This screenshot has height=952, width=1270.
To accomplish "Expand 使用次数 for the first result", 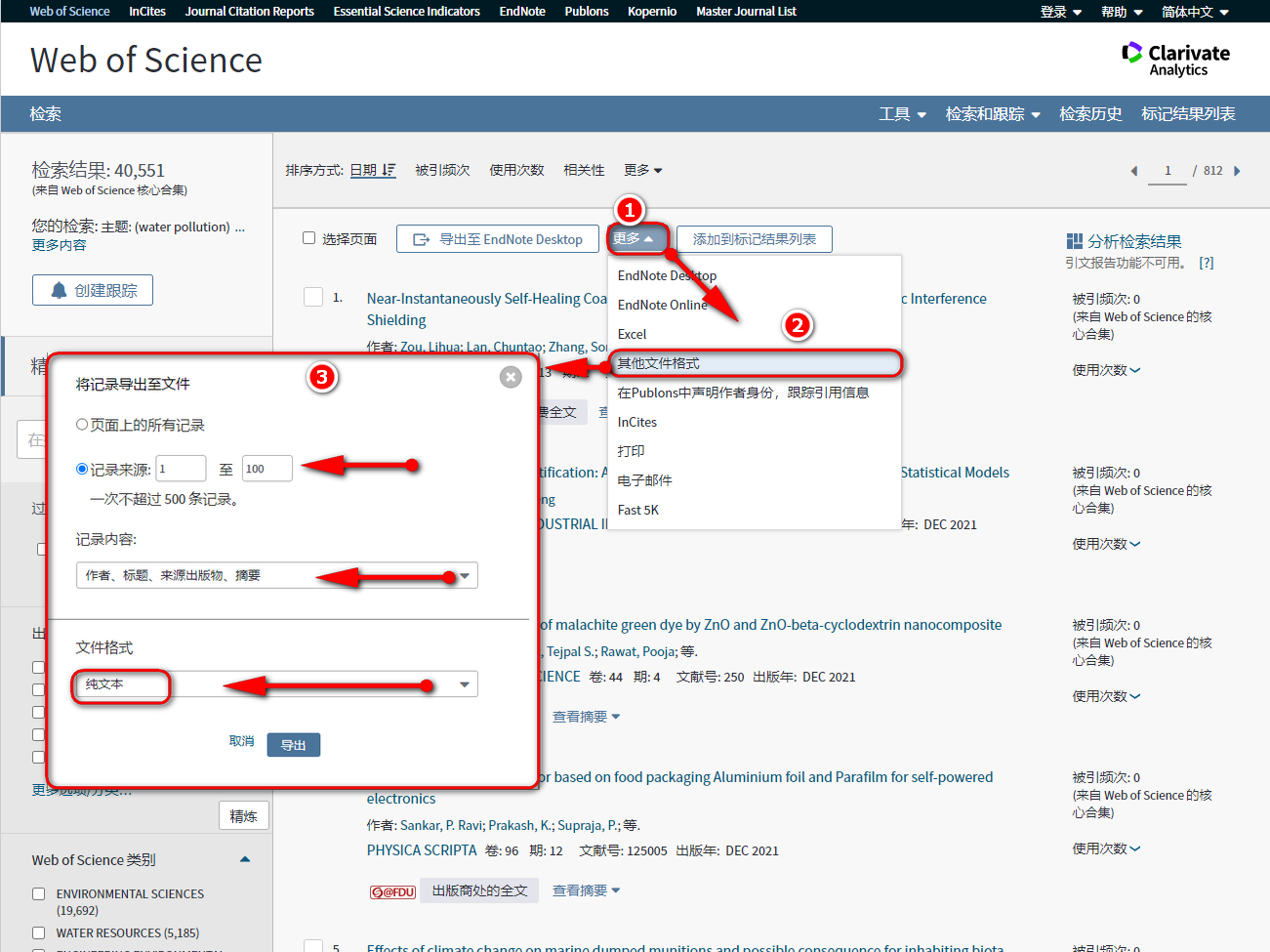I will coord(1106,370).
